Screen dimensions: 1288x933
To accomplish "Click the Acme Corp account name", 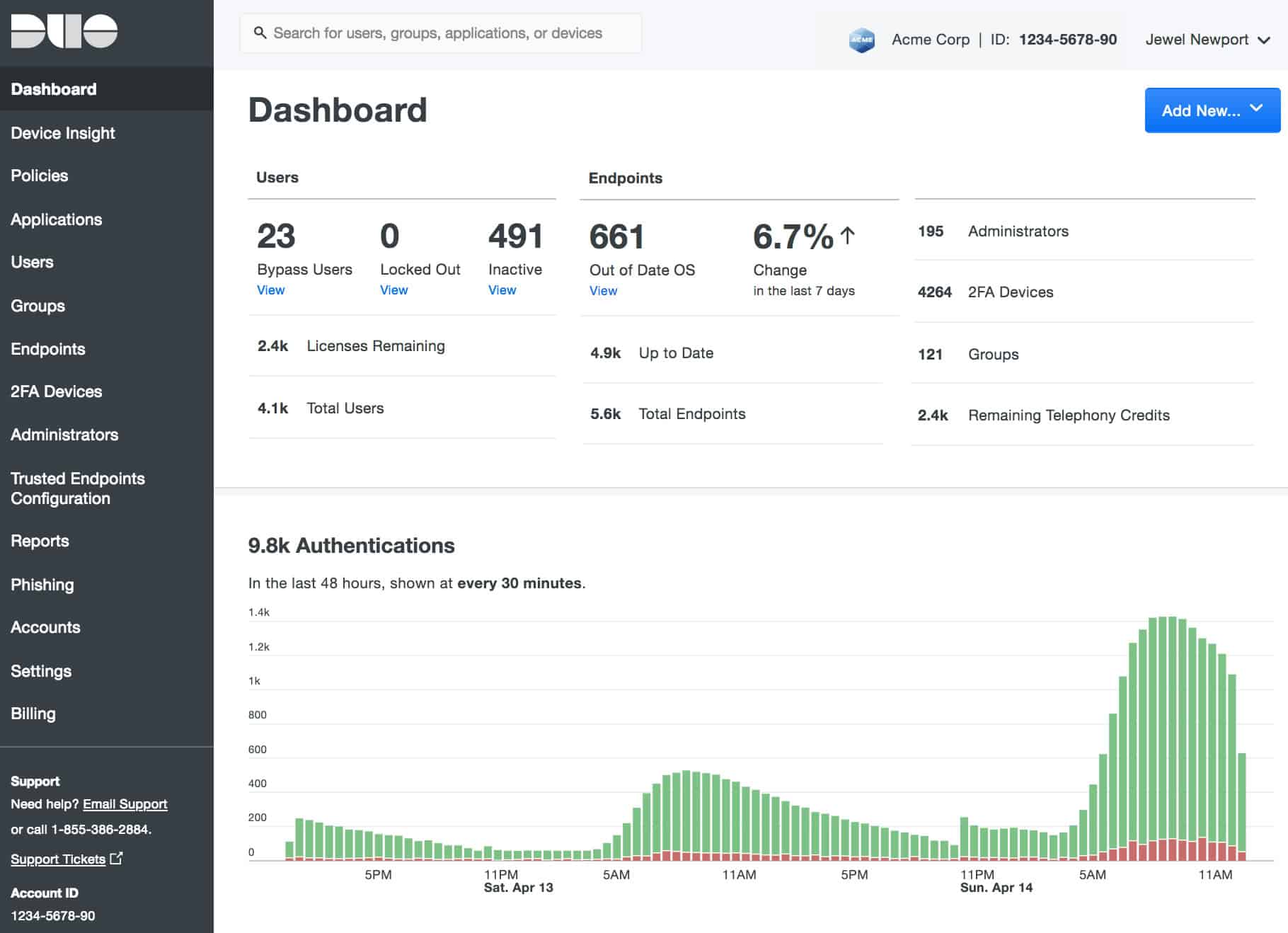I will (930, 40).
